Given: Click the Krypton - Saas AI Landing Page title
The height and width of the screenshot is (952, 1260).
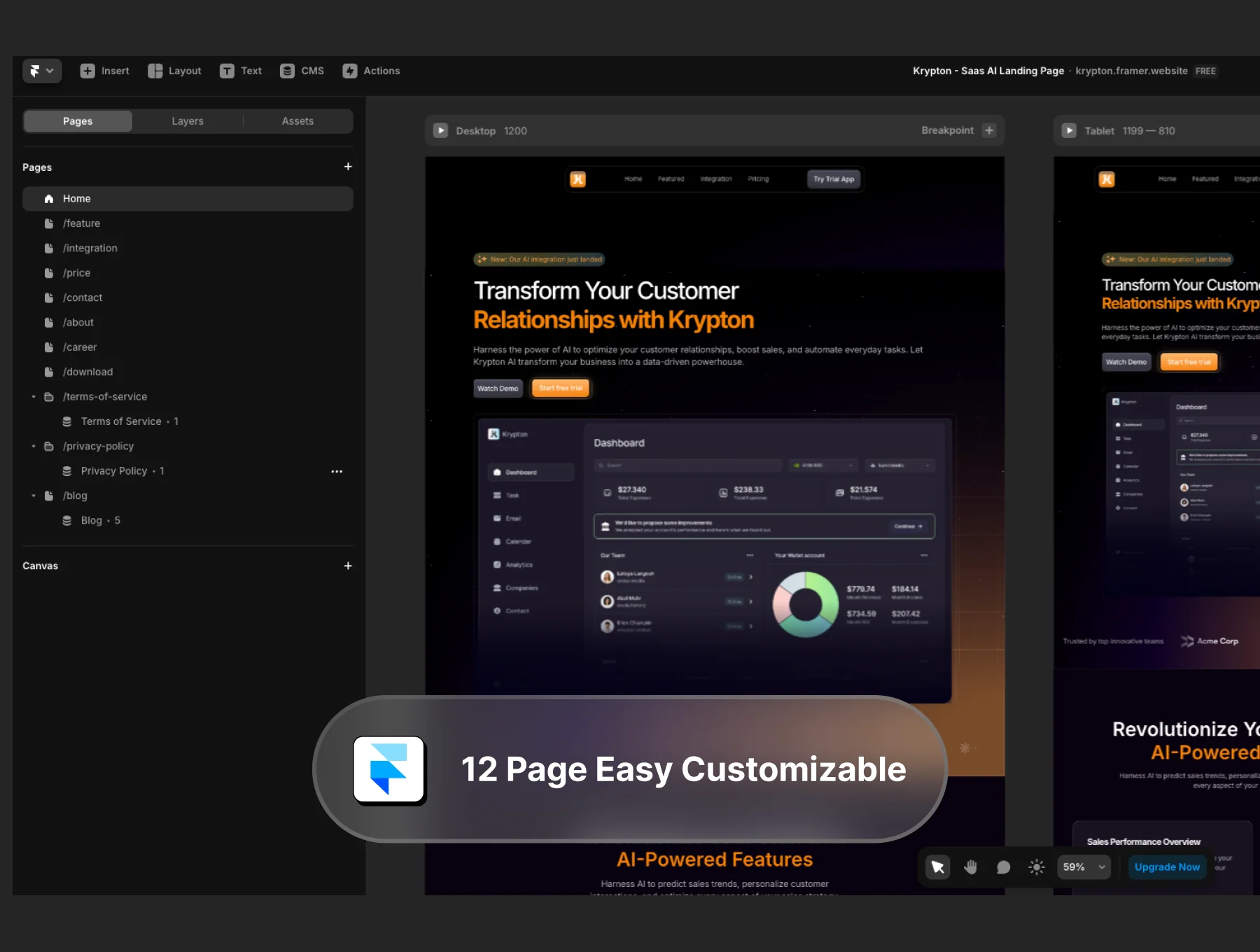Looking at the screenshot, I should [988, 71].
